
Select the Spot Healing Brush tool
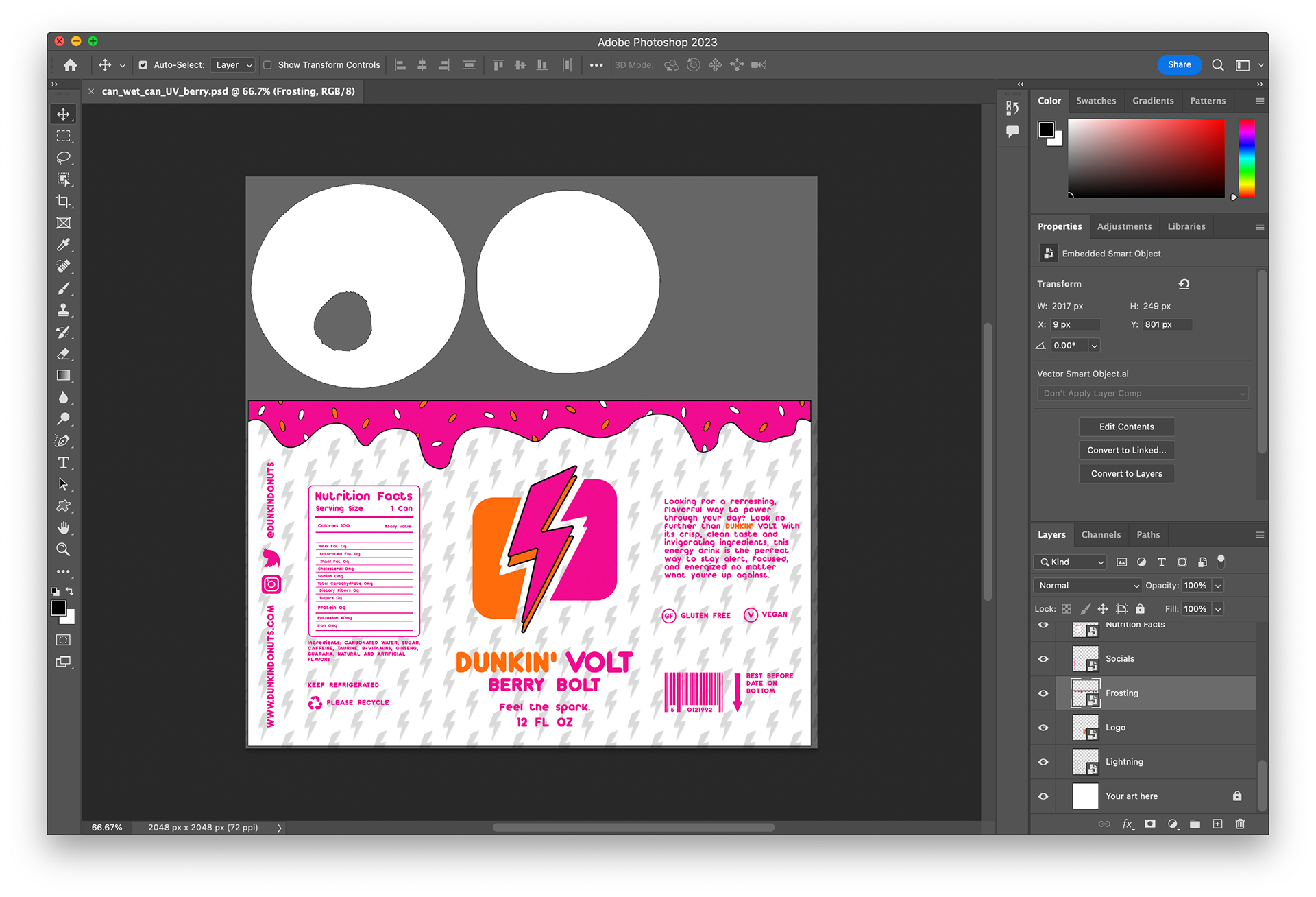tap(63, 267)
